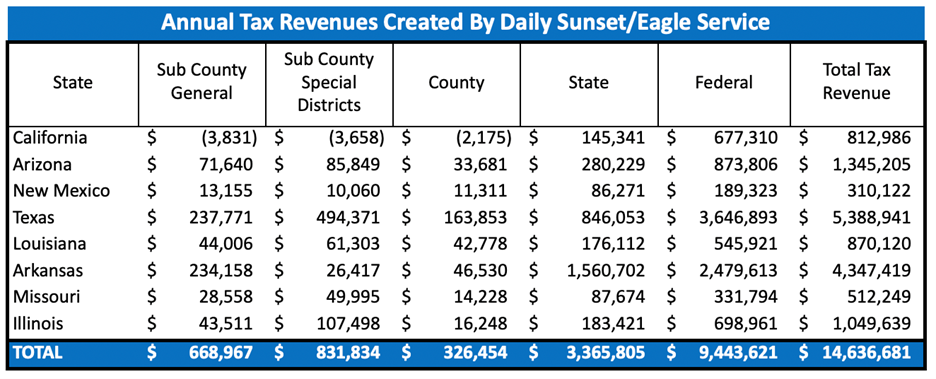Select the Sub County General column header
The width and height of the screenshot is (936, 379).
(201, 82)
